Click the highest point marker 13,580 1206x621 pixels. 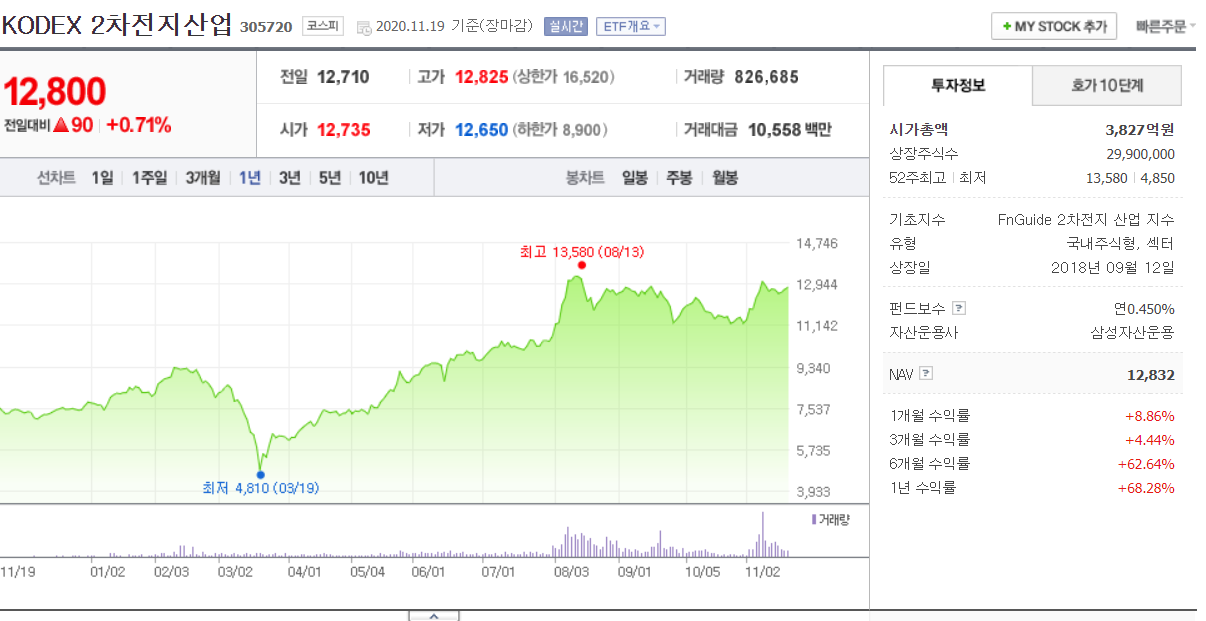(x=581, y=265)
